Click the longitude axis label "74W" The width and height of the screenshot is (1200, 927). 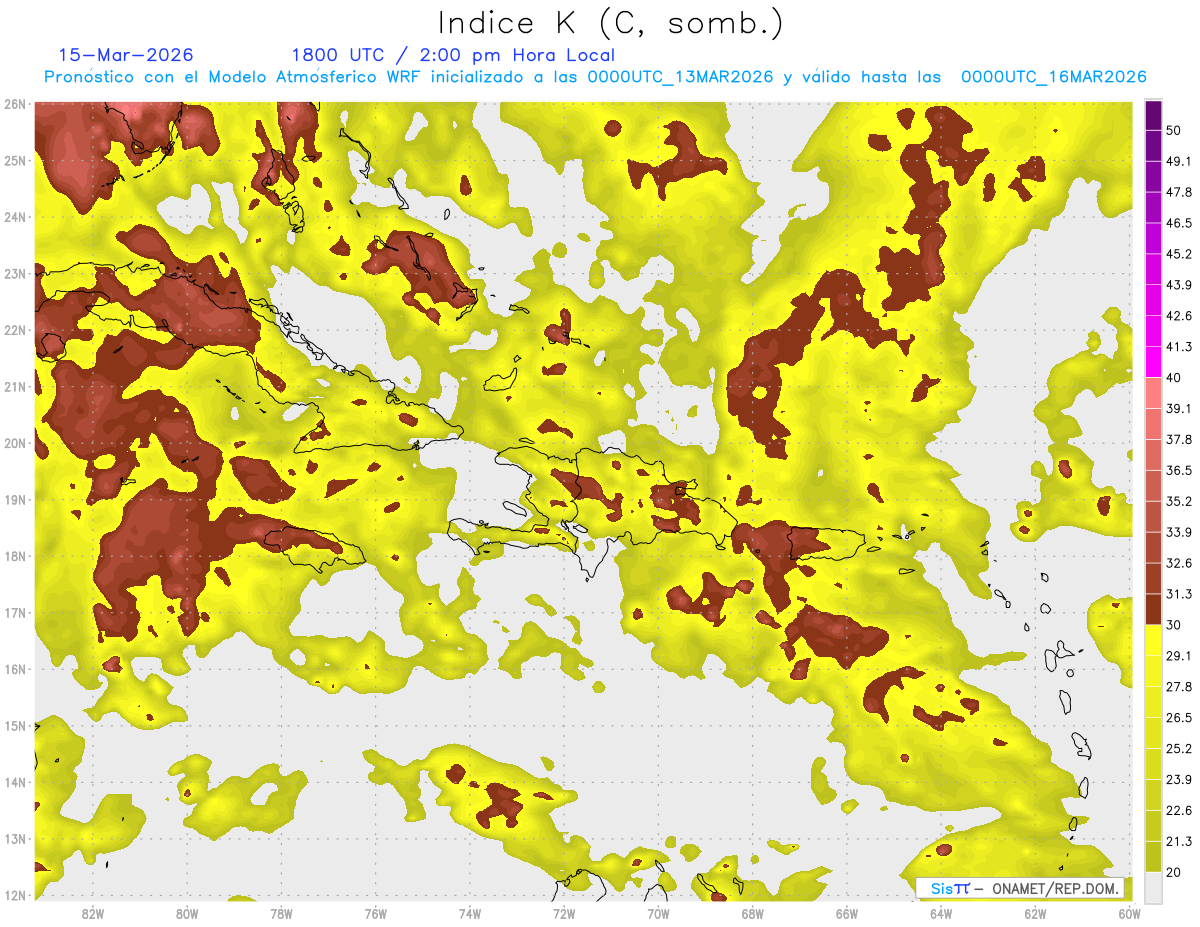[x=470, y=914]
